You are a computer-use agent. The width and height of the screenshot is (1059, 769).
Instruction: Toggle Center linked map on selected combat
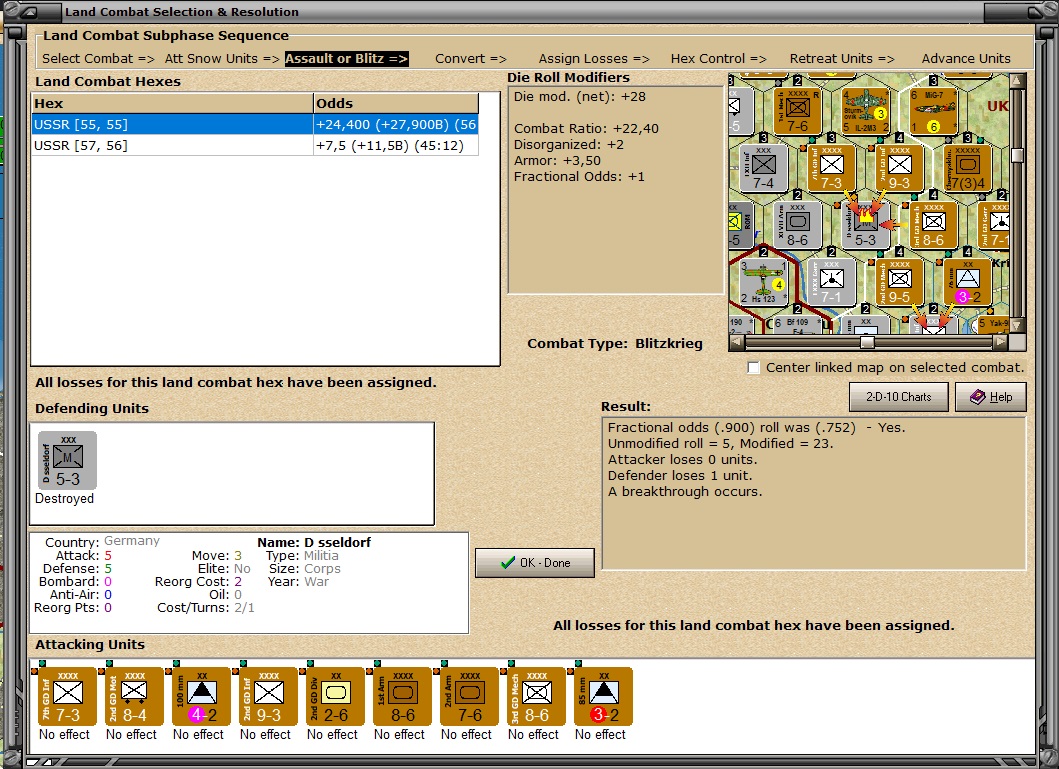754,368
